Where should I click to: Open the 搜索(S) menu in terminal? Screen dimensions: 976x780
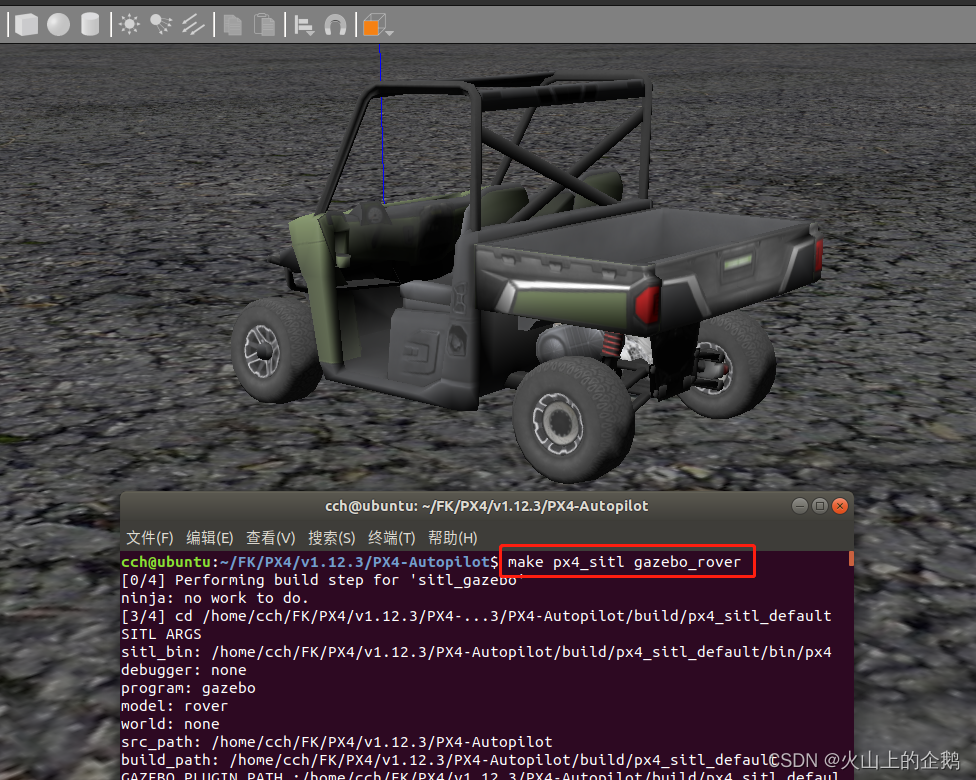(331, 538)
